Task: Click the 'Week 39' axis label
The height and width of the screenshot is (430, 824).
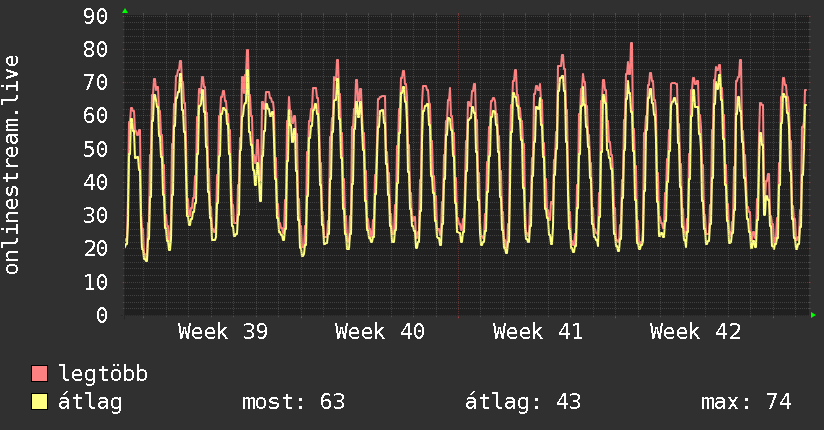Action: click(223, 332)
